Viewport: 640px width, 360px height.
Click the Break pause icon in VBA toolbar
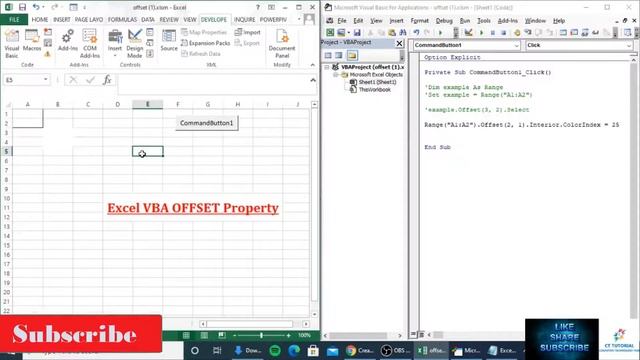[x=493, y=33]
